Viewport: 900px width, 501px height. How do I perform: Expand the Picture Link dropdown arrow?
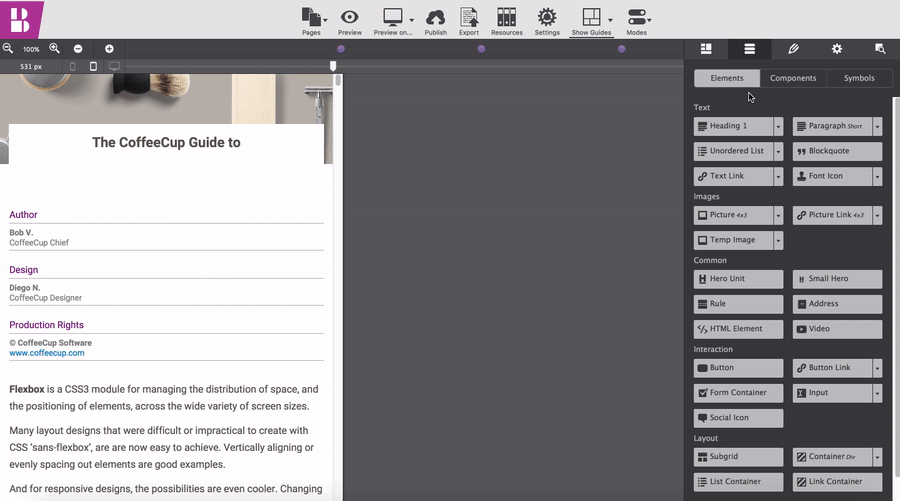point(877,215)
